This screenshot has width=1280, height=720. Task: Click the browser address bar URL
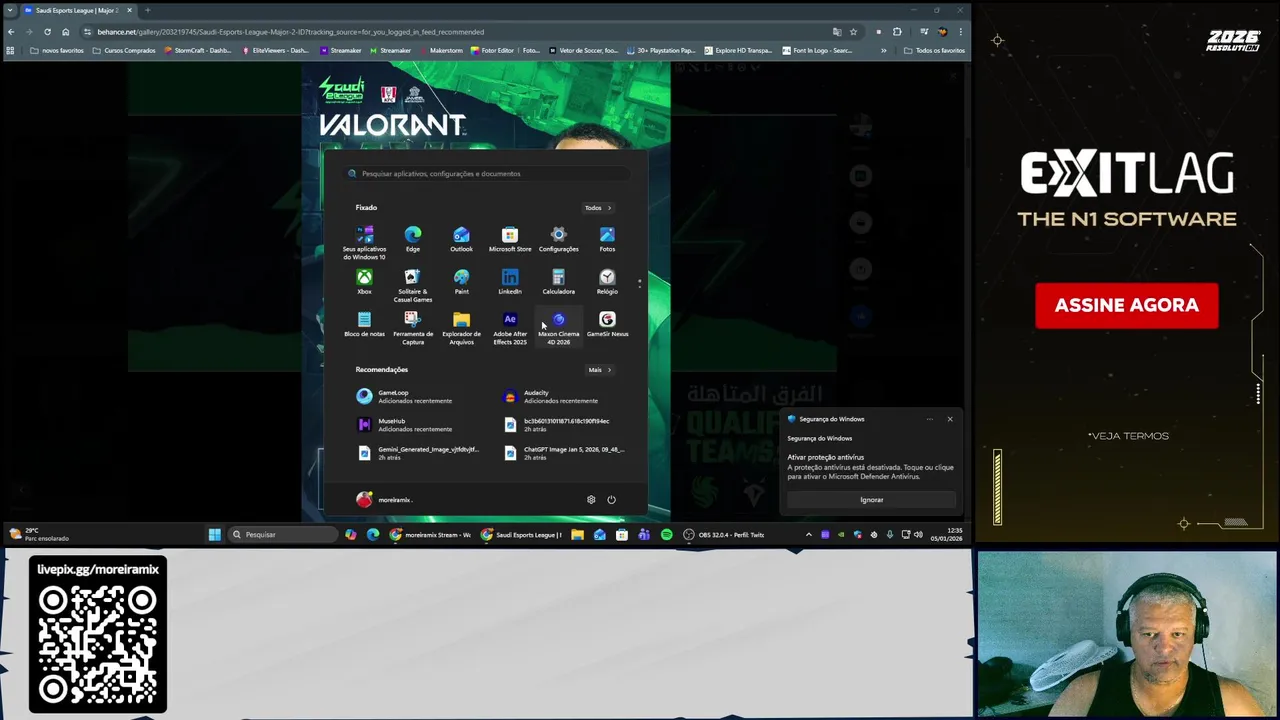pyautogui.click(x=290, y=32)
